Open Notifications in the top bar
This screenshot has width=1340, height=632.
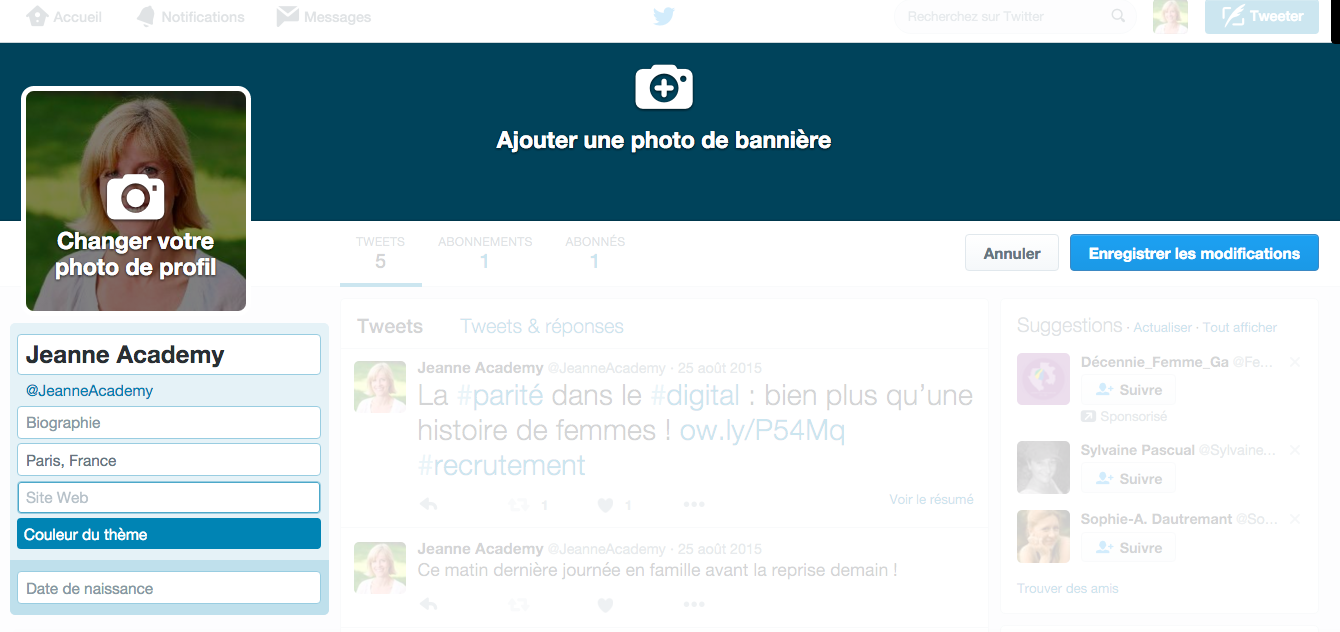point(191,17)
